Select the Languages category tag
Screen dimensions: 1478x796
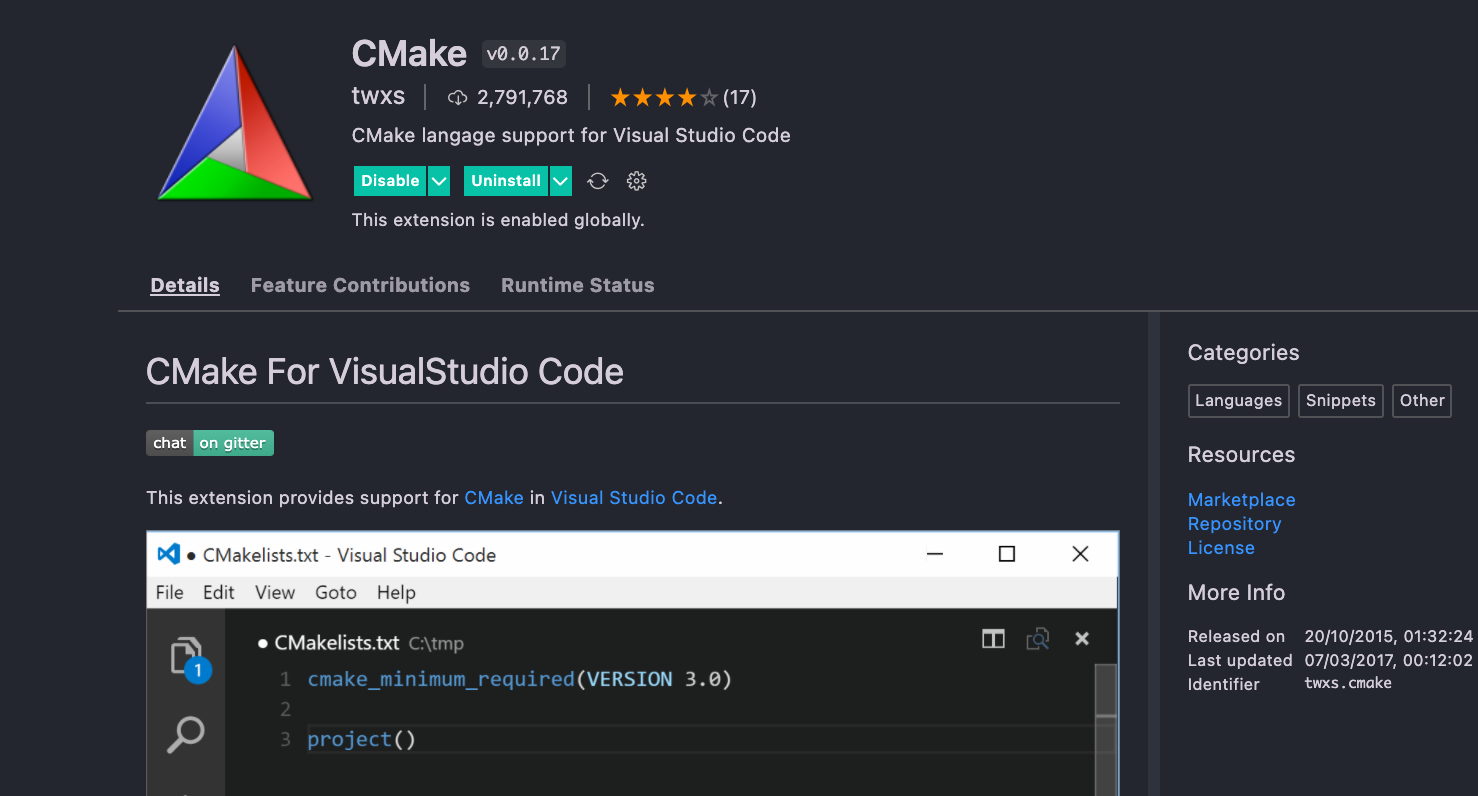coord(1239,401)
